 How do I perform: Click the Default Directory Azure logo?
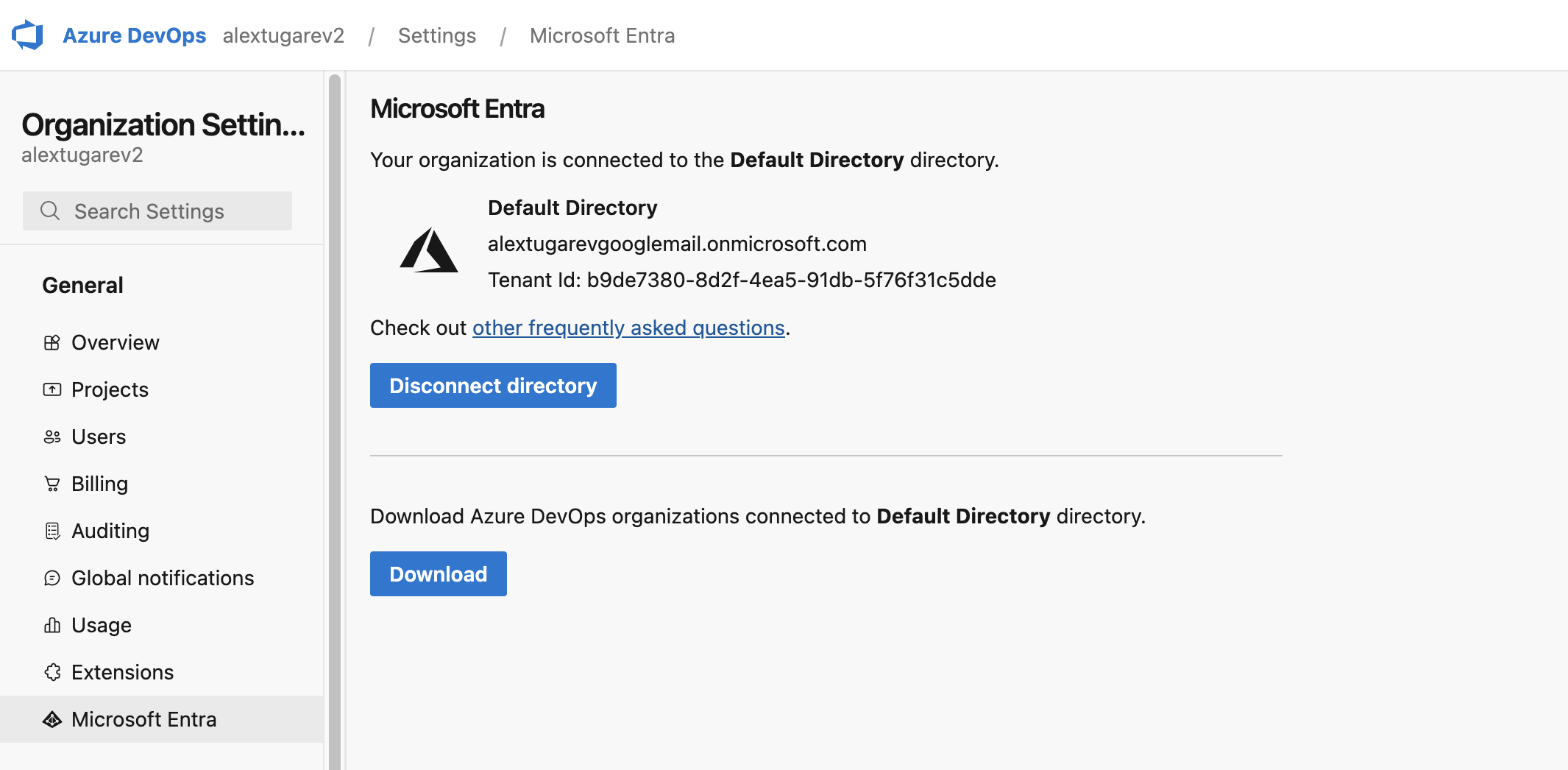tap(429, 250)
